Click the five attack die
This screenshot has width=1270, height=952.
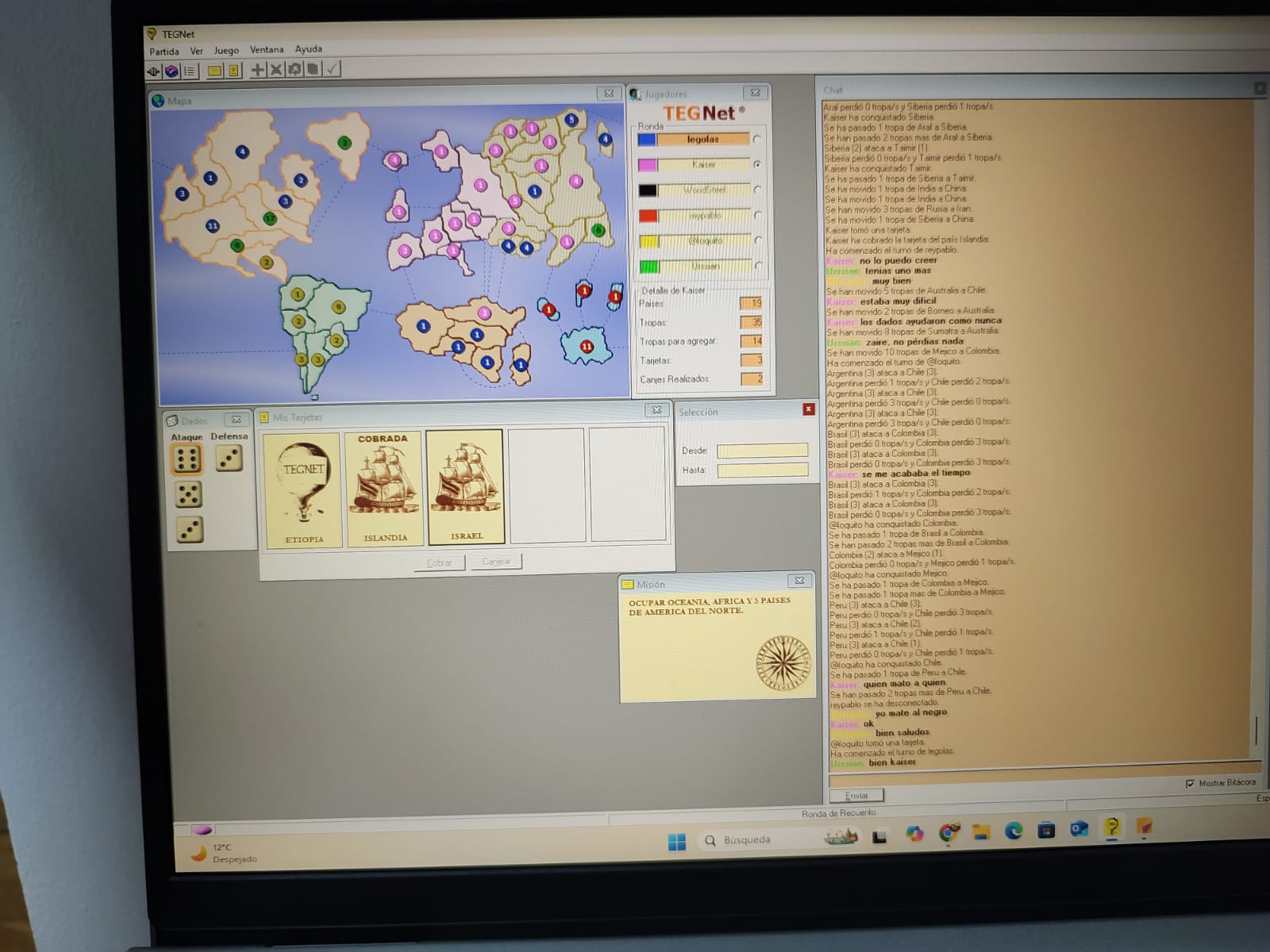(188, 495)
